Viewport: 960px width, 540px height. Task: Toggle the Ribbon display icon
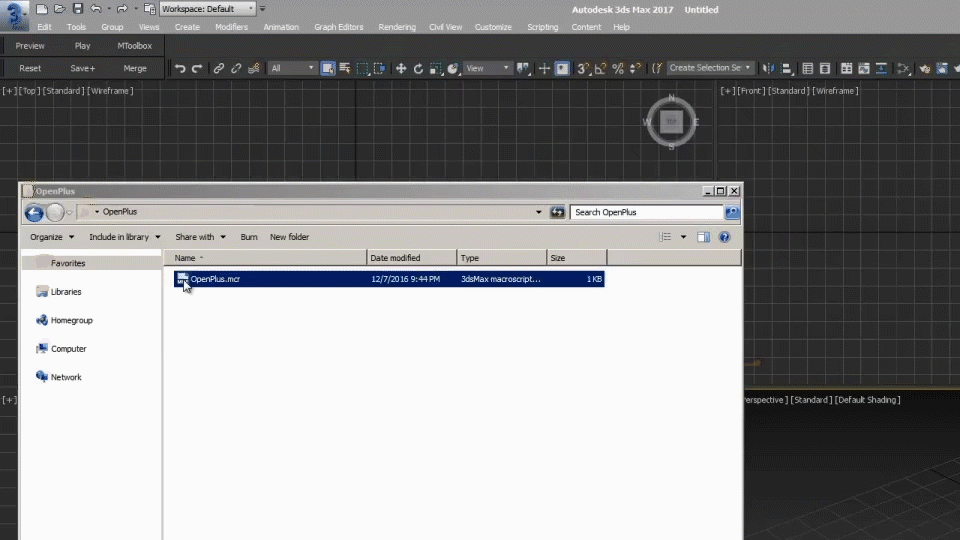click(x=846, y=69)
